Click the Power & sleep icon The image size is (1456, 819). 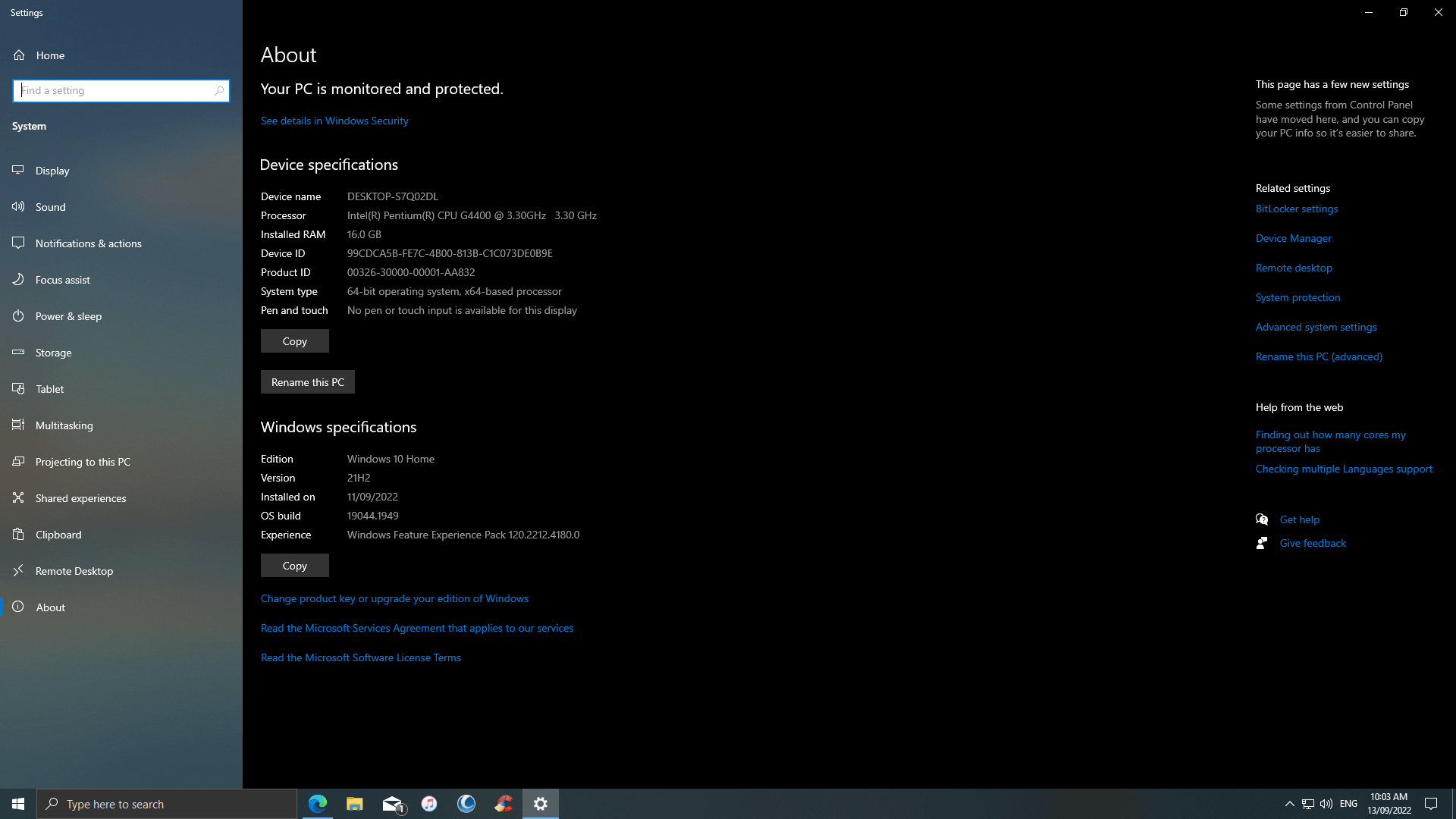[x=18, y=315]
